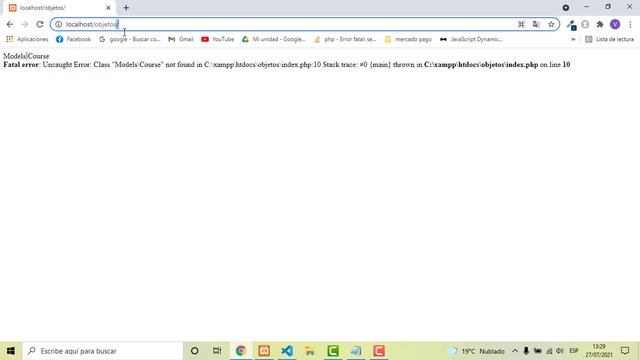640x360 pixels.
Task: Open the google - Buscar co... bookmark
Action: pos(130,39)
